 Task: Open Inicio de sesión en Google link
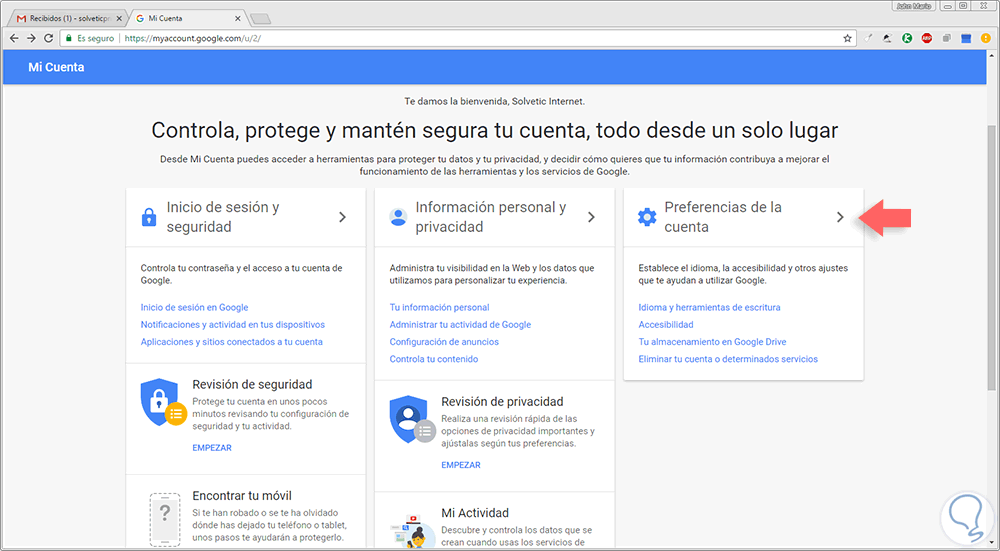pos(195,307)
